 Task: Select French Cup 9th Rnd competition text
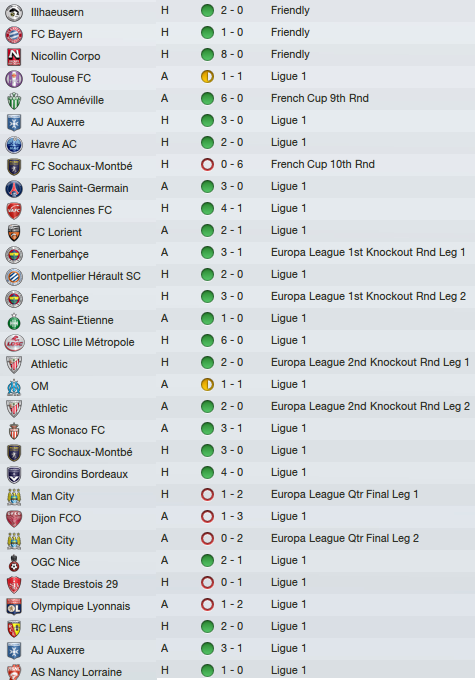point(320,98)
